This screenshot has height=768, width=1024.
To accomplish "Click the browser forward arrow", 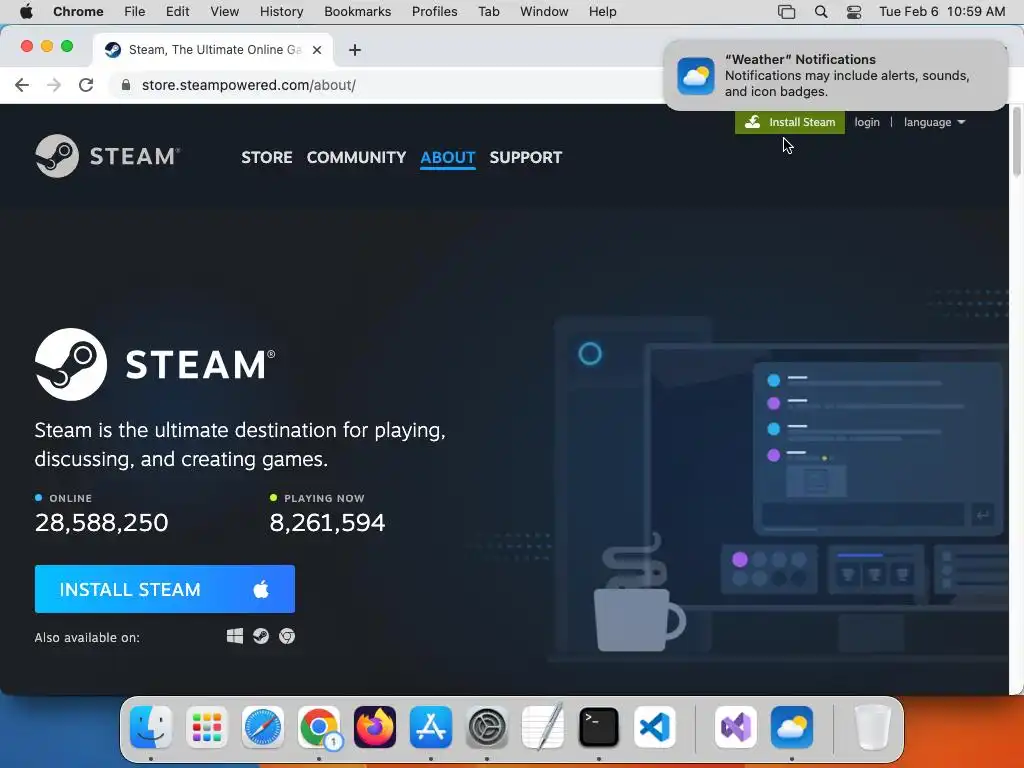I will pos(54,85).
